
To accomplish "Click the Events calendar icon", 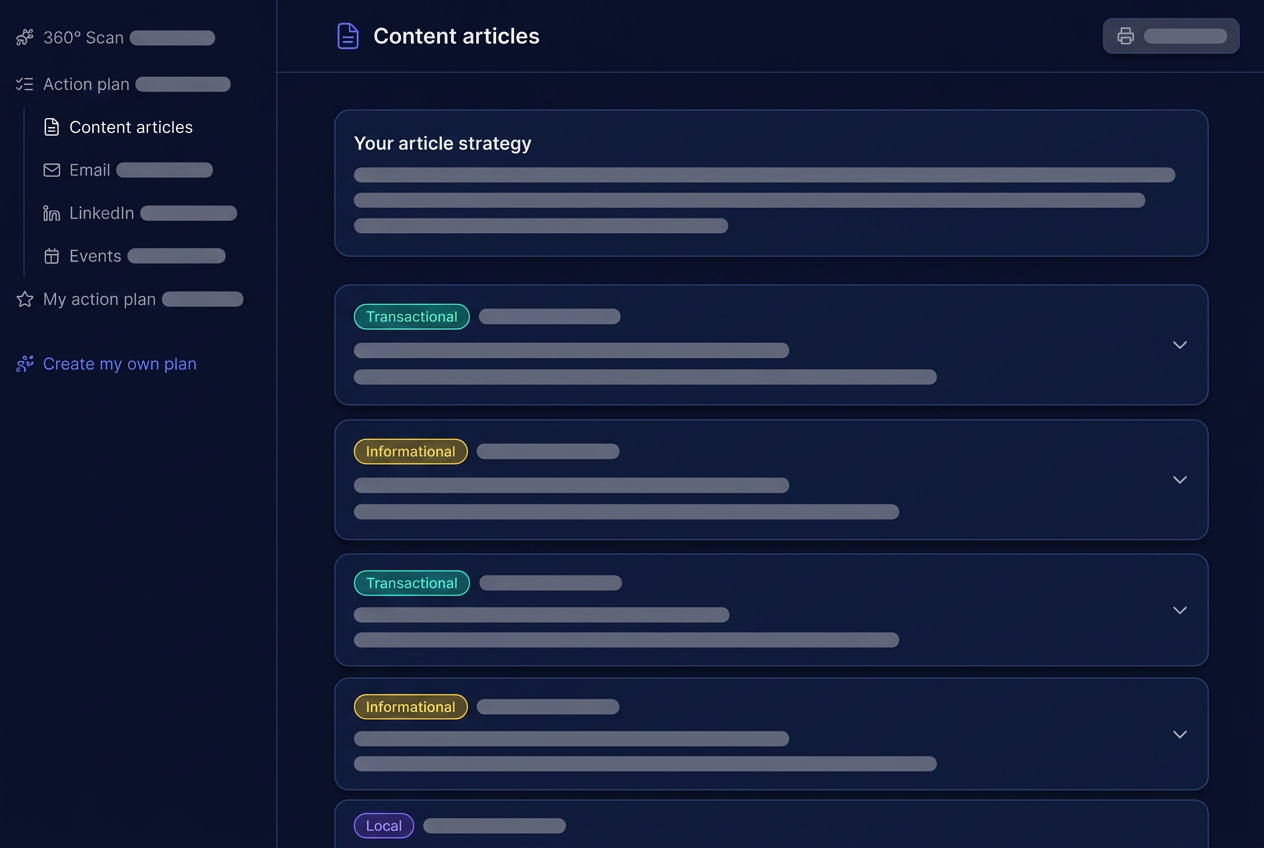I will point(51,256).
